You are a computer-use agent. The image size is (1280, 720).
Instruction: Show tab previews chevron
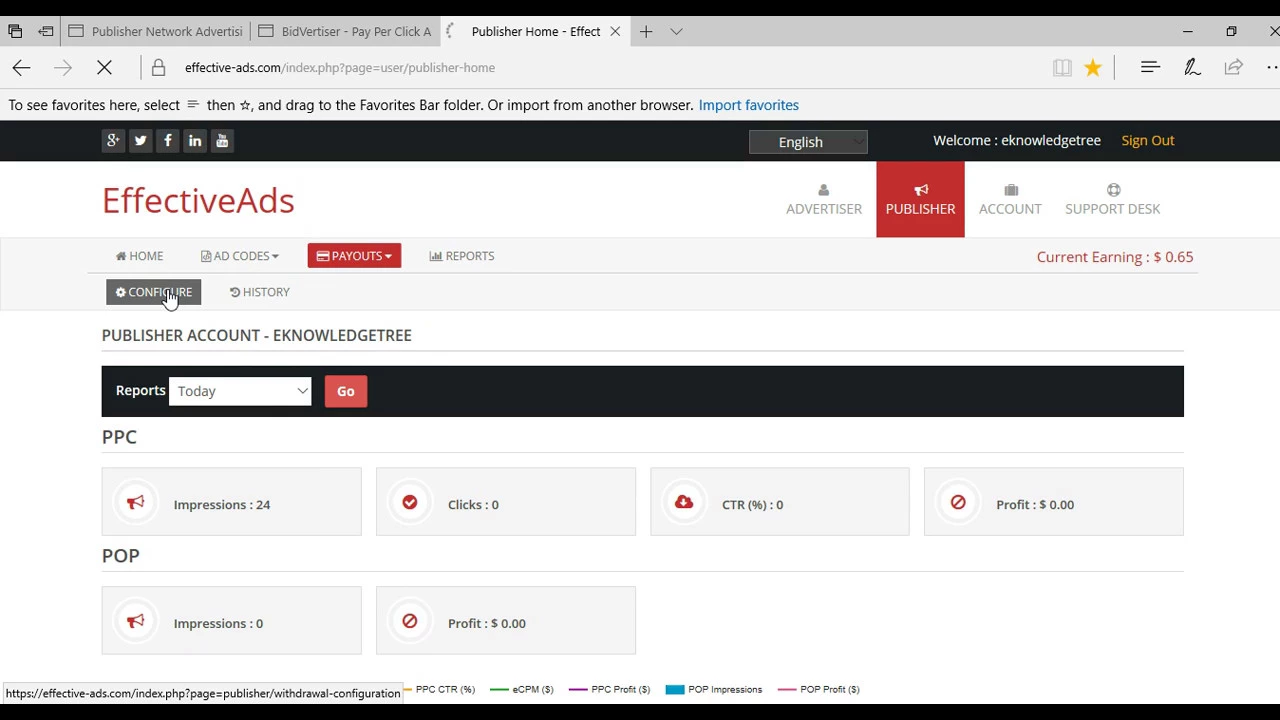[x=676, y=32]
